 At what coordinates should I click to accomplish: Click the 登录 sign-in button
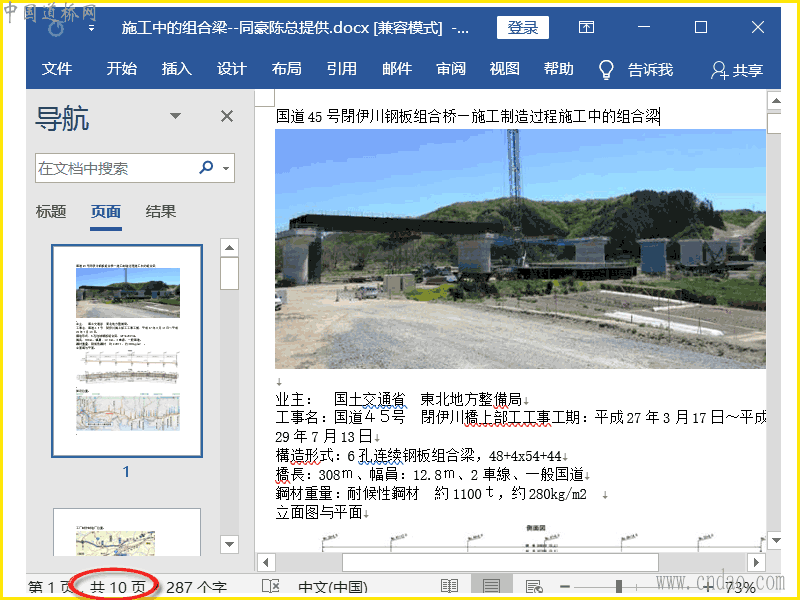click(523, 28)
